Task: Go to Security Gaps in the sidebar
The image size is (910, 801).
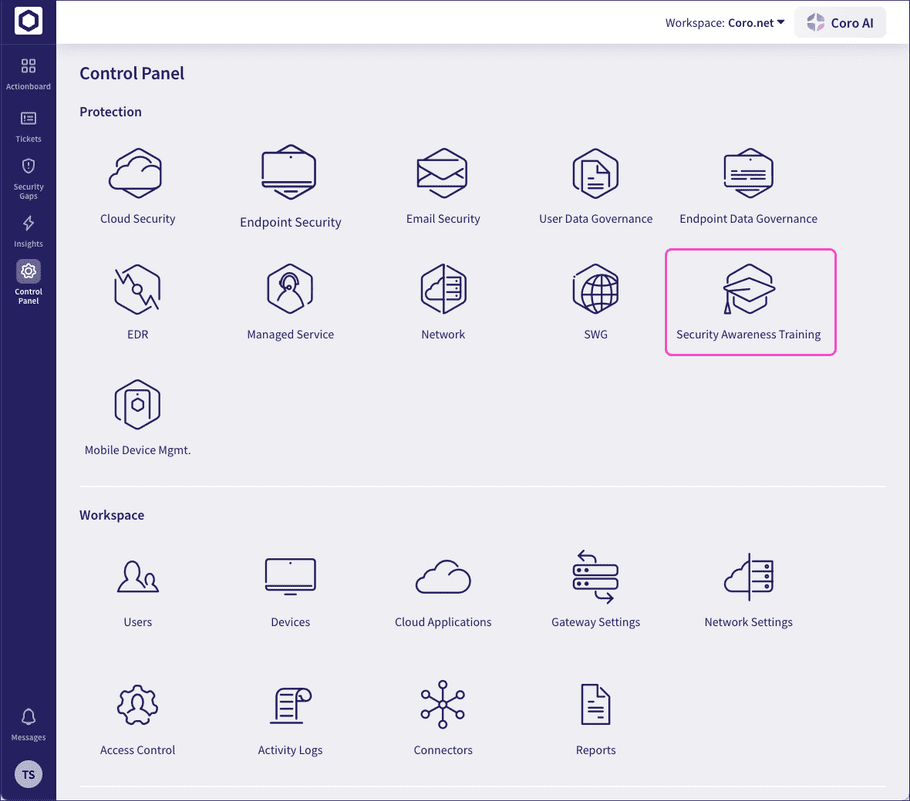Action: pyautogui.click(x=28, y=175)
